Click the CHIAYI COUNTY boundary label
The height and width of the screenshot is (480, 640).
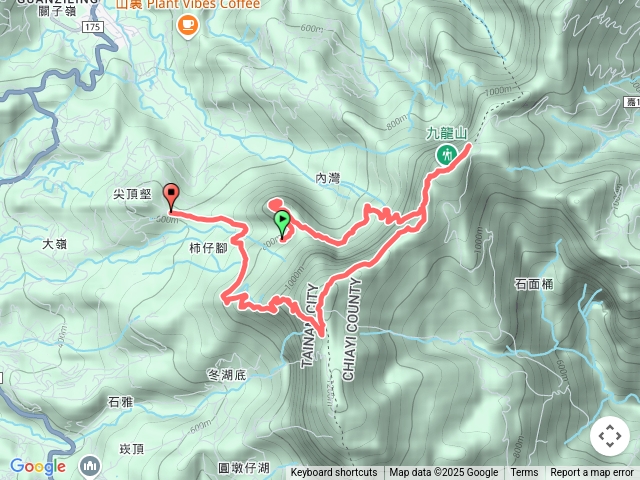[x=352, y=329]
